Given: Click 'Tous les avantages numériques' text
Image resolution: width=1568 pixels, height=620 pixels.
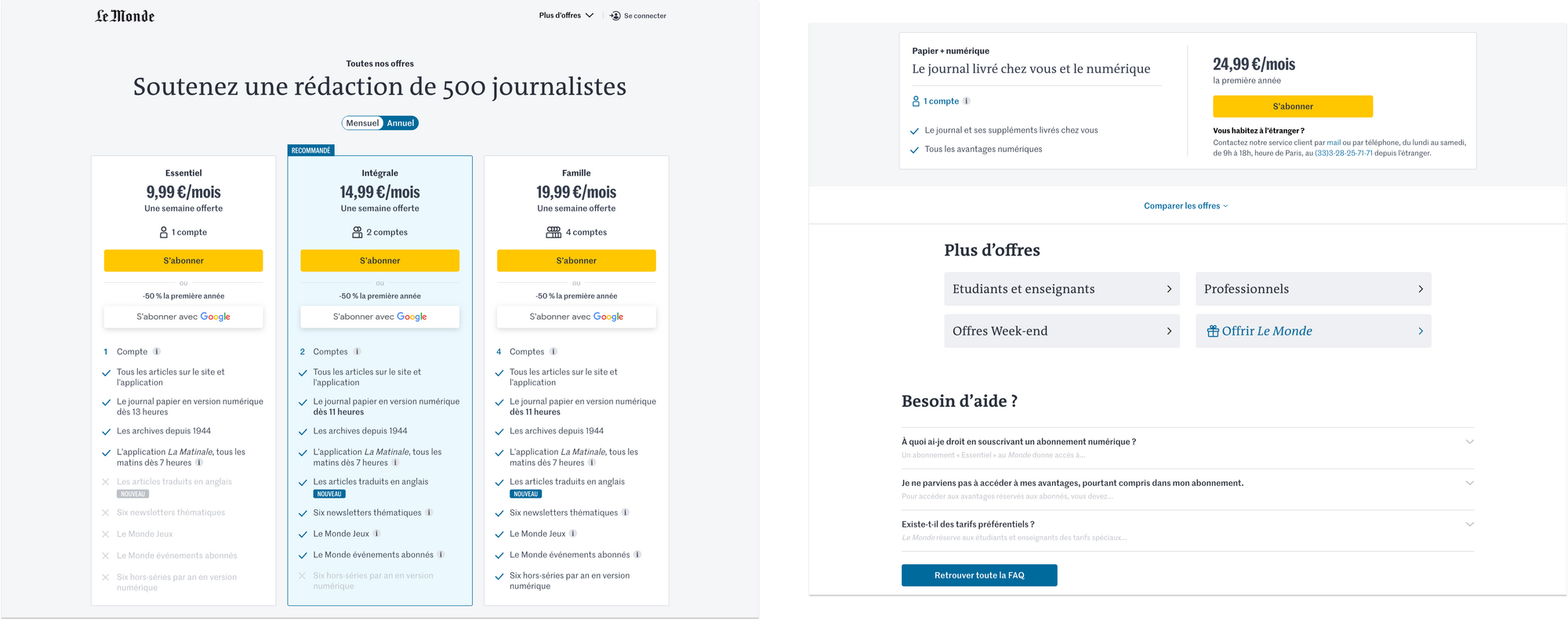Looking at the screenshot, I should pos(983,150).
